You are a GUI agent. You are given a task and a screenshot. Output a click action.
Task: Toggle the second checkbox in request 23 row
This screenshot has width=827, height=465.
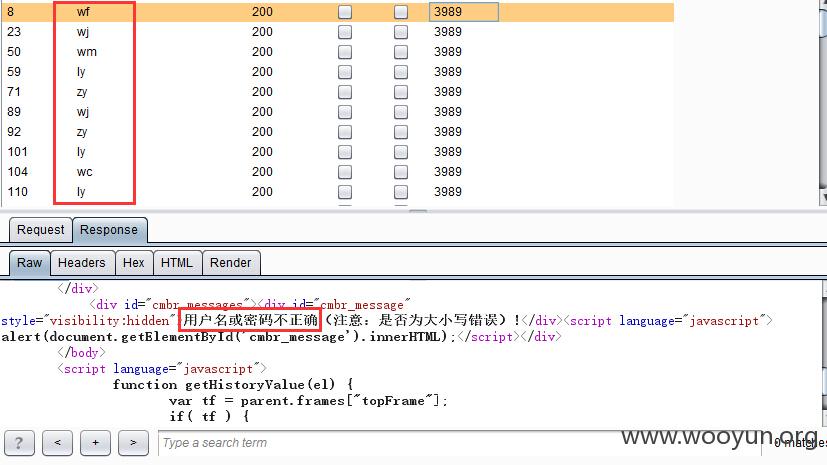pos(401,32)
